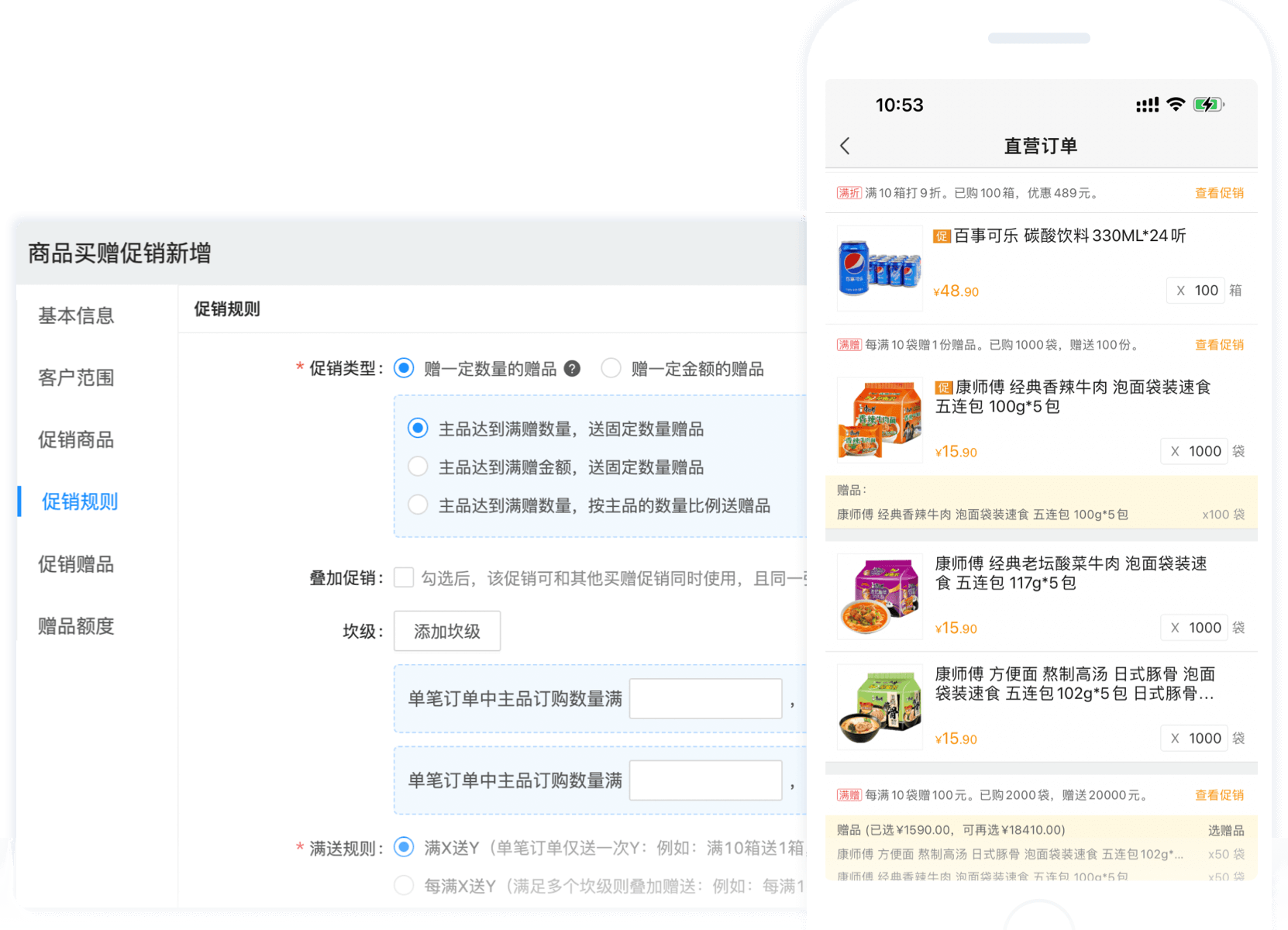
Task: Tap the 满折 promotion tag icon
Action: [849, 193]
